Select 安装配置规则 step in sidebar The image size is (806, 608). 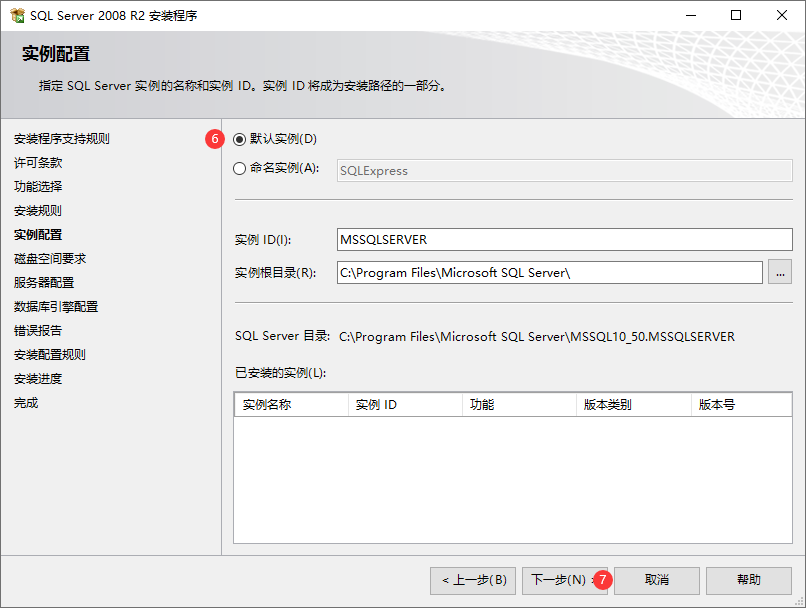tap(50, 355)
